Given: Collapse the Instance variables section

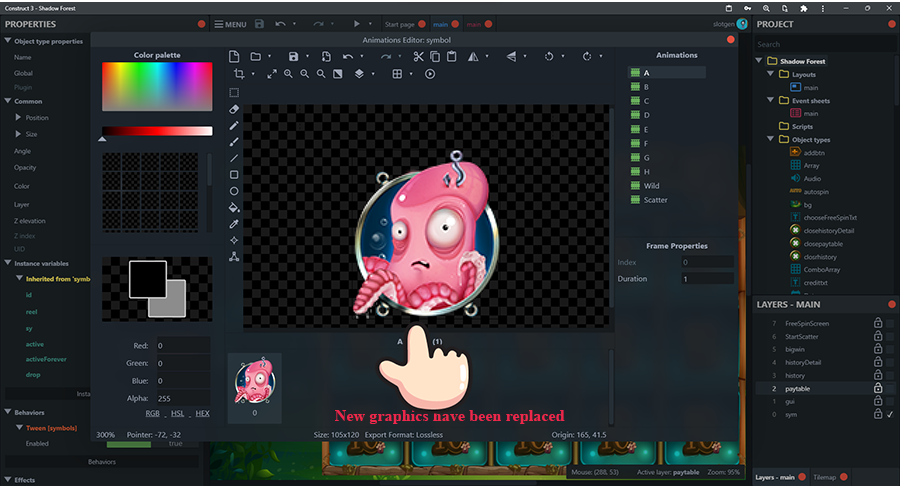Looking at the screenshot, I should tap(7, 263).
